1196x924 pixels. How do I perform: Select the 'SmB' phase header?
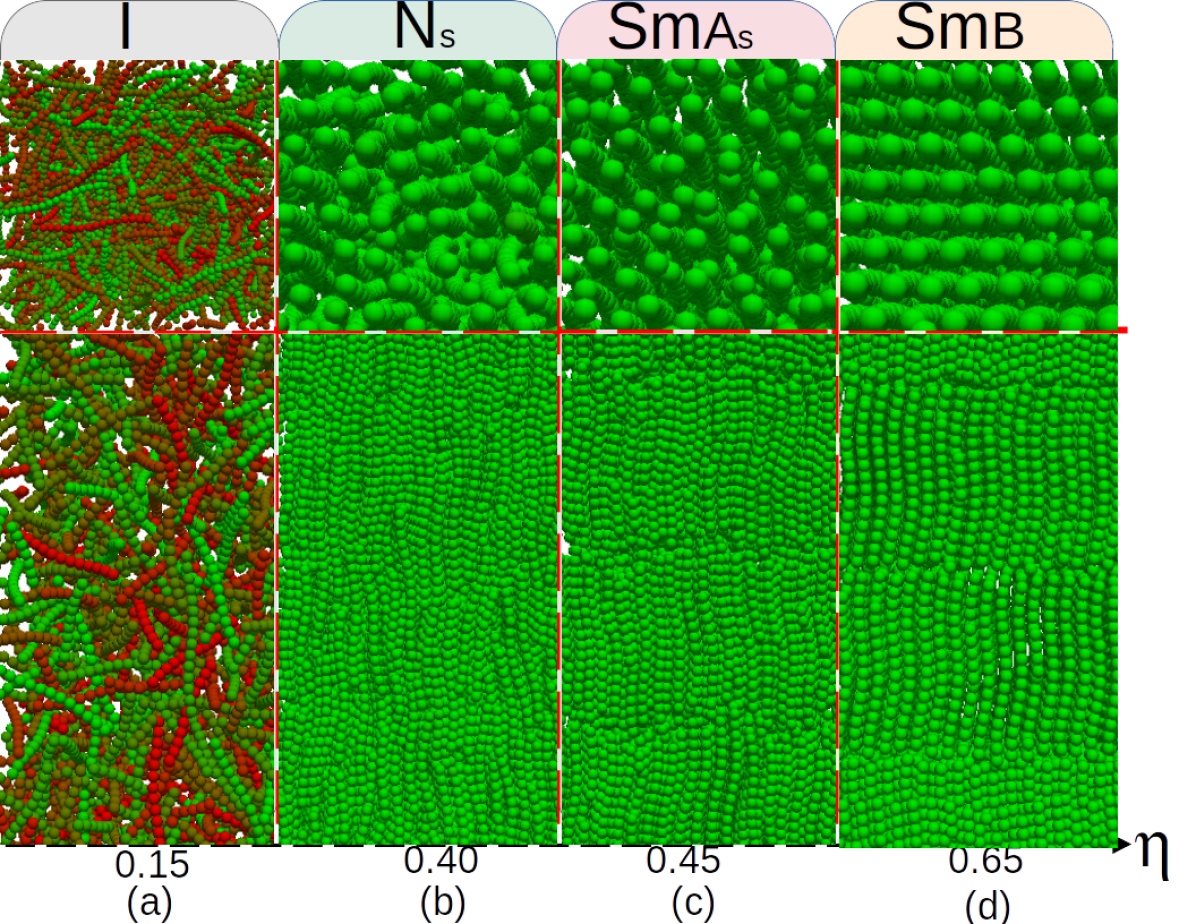click(974, 30)
